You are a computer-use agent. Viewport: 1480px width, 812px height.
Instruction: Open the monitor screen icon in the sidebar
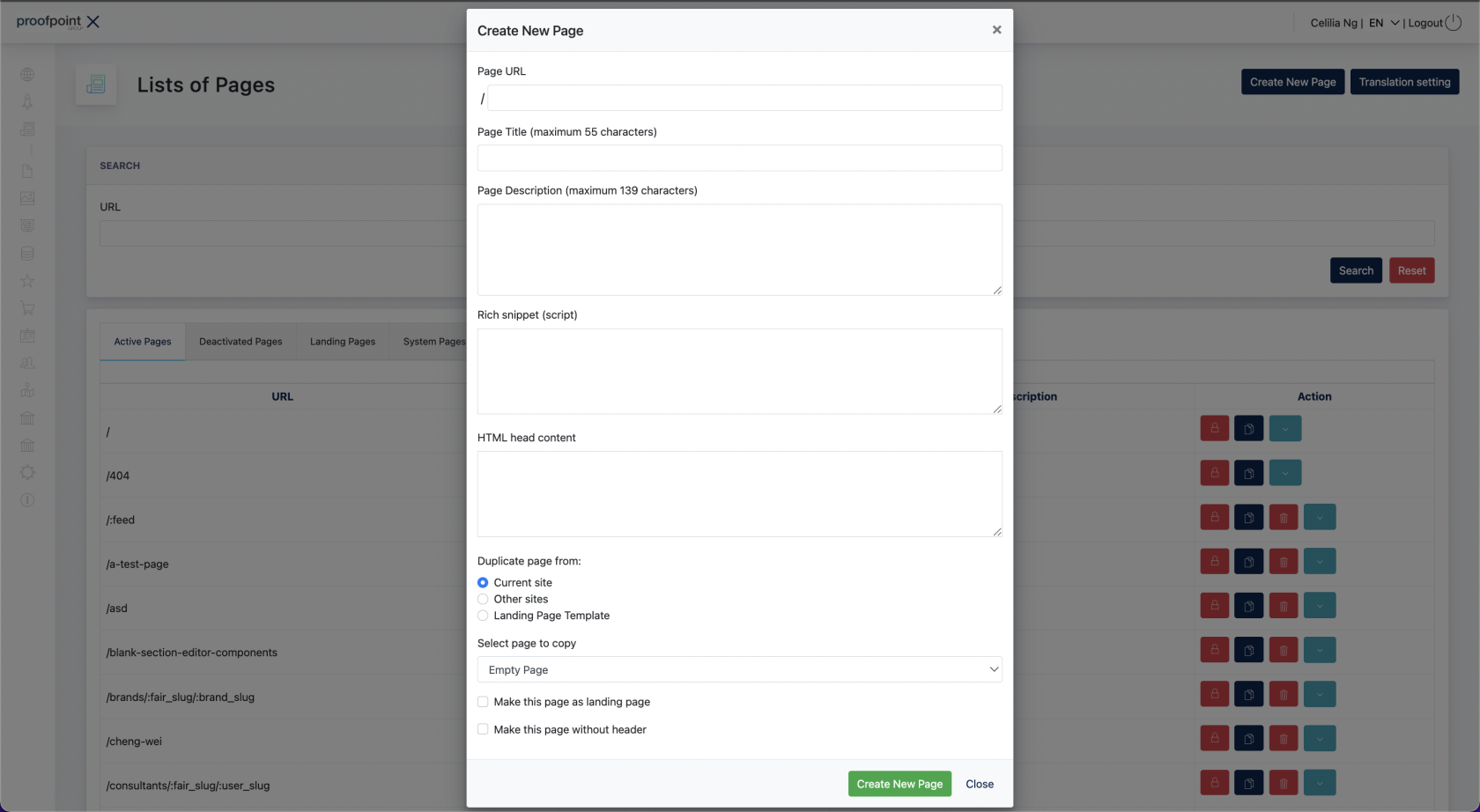(x=27, y=225)
